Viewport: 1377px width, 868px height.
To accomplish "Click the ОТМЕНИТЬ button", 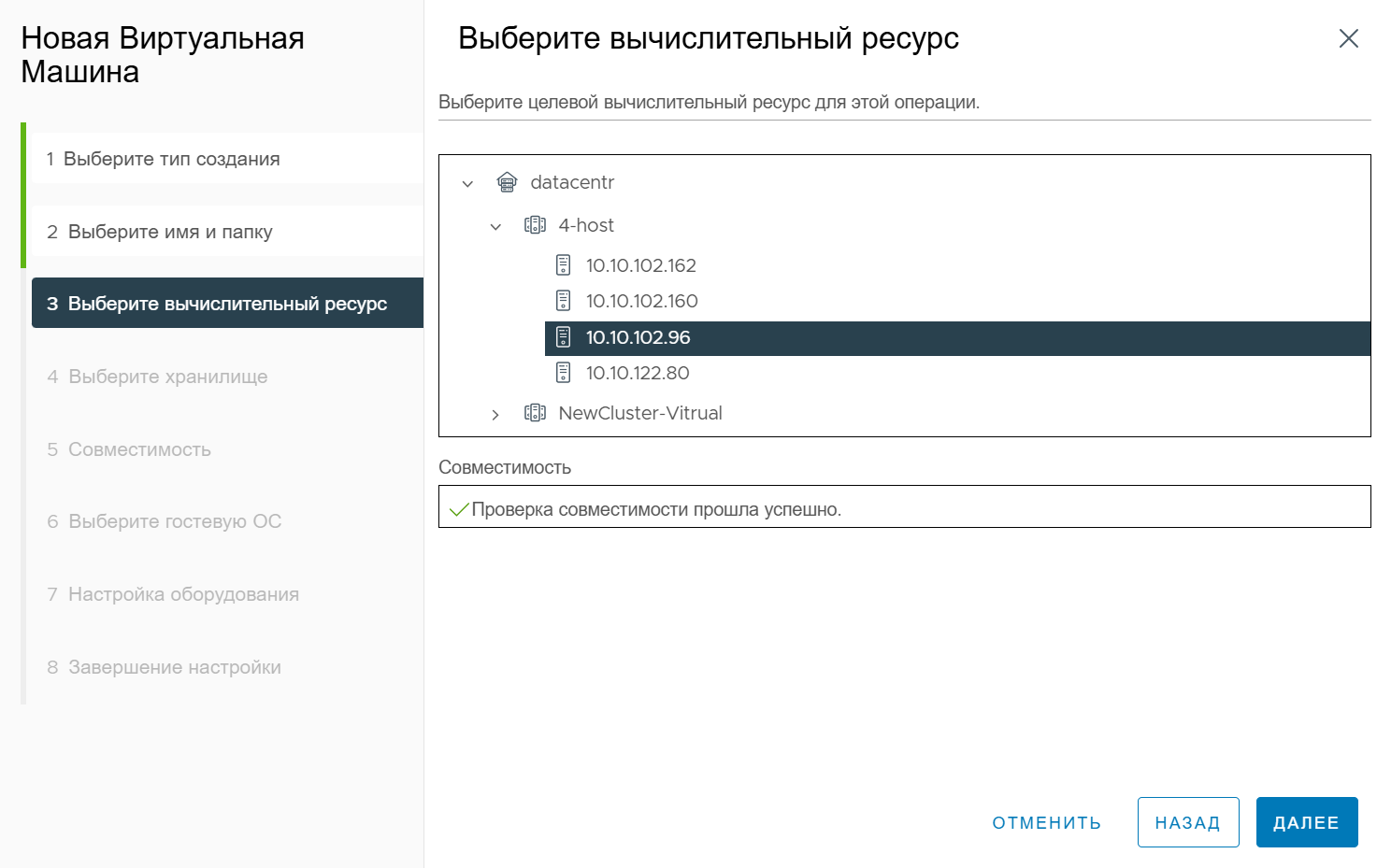I will click(x=1047, y=823).
